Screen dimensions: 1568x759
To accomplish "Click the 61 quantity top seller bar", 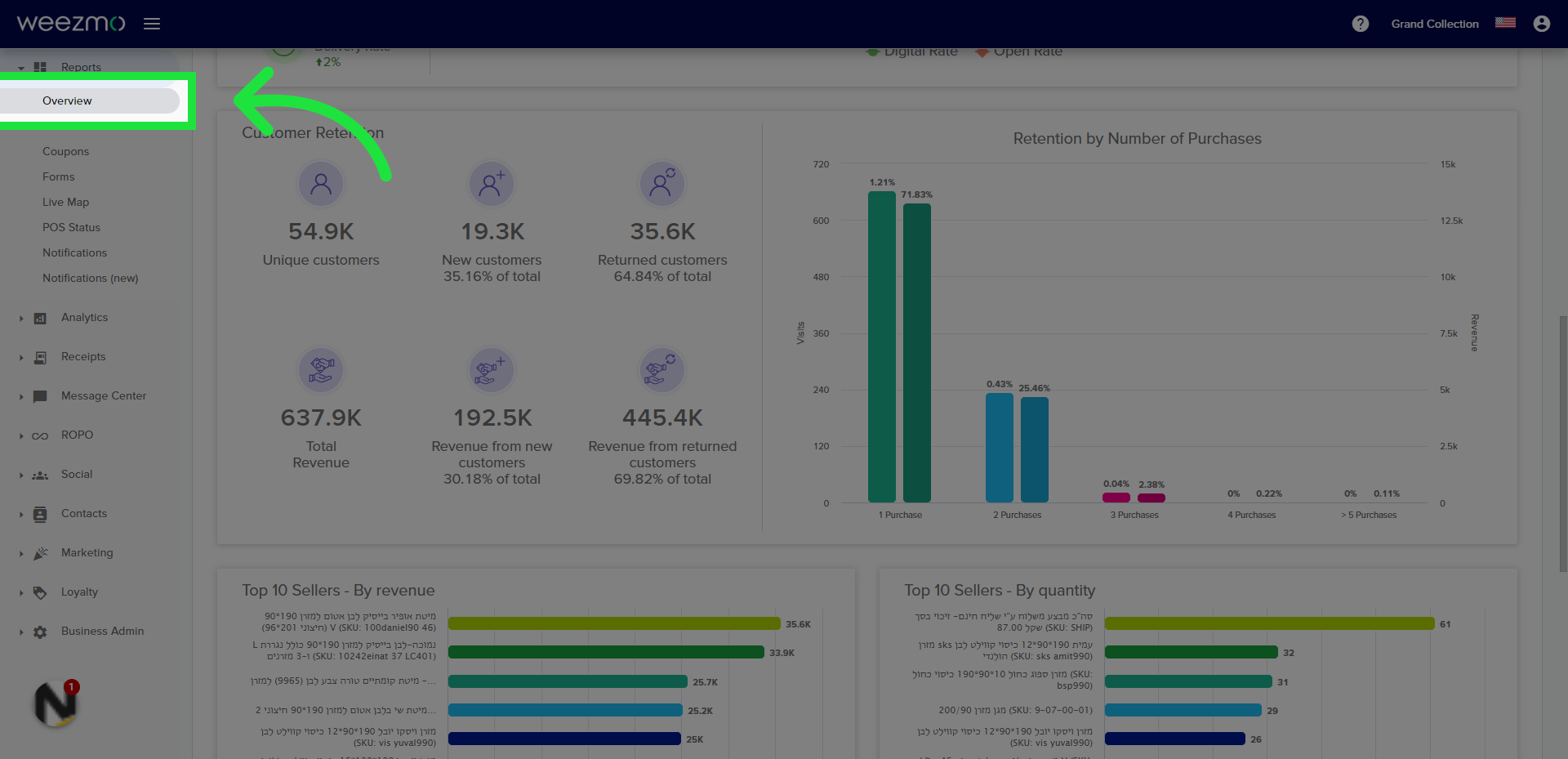I will (1269, 623).
